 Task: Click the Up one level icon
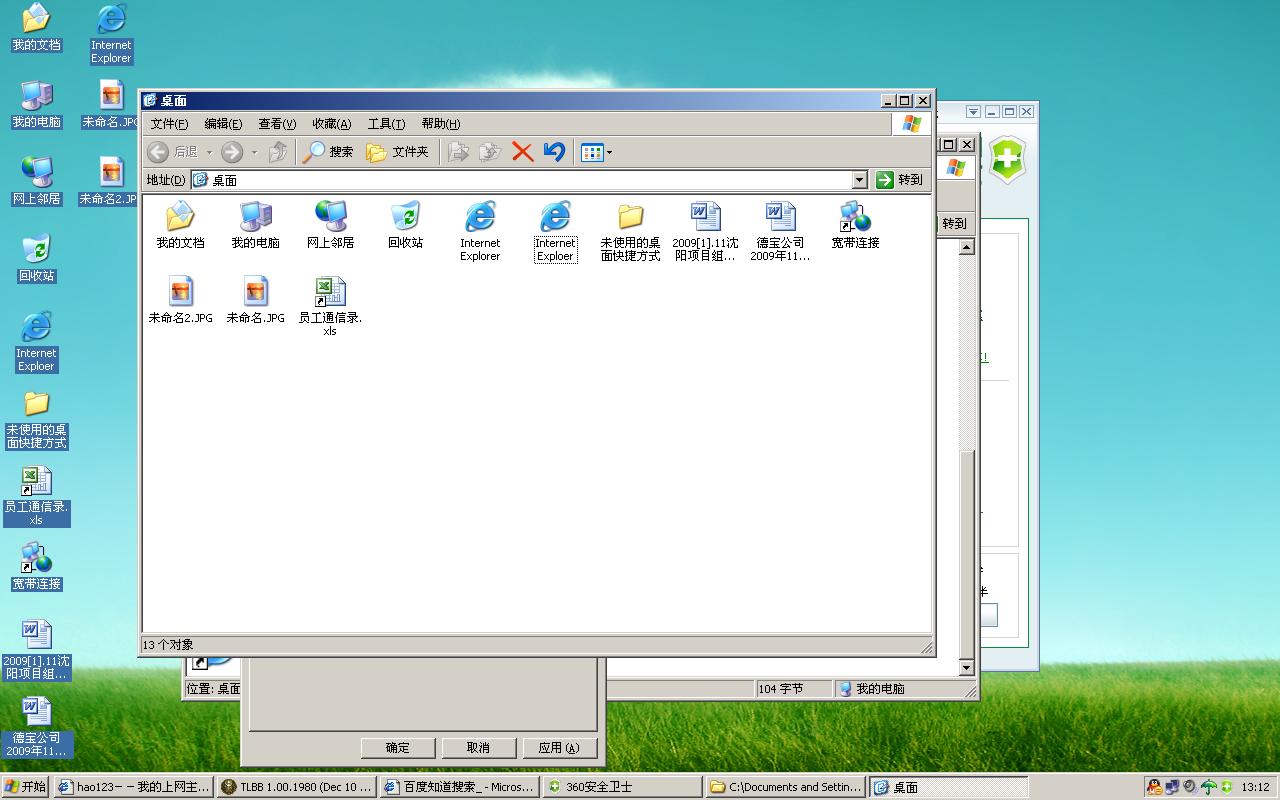click(x=278, y=152)
